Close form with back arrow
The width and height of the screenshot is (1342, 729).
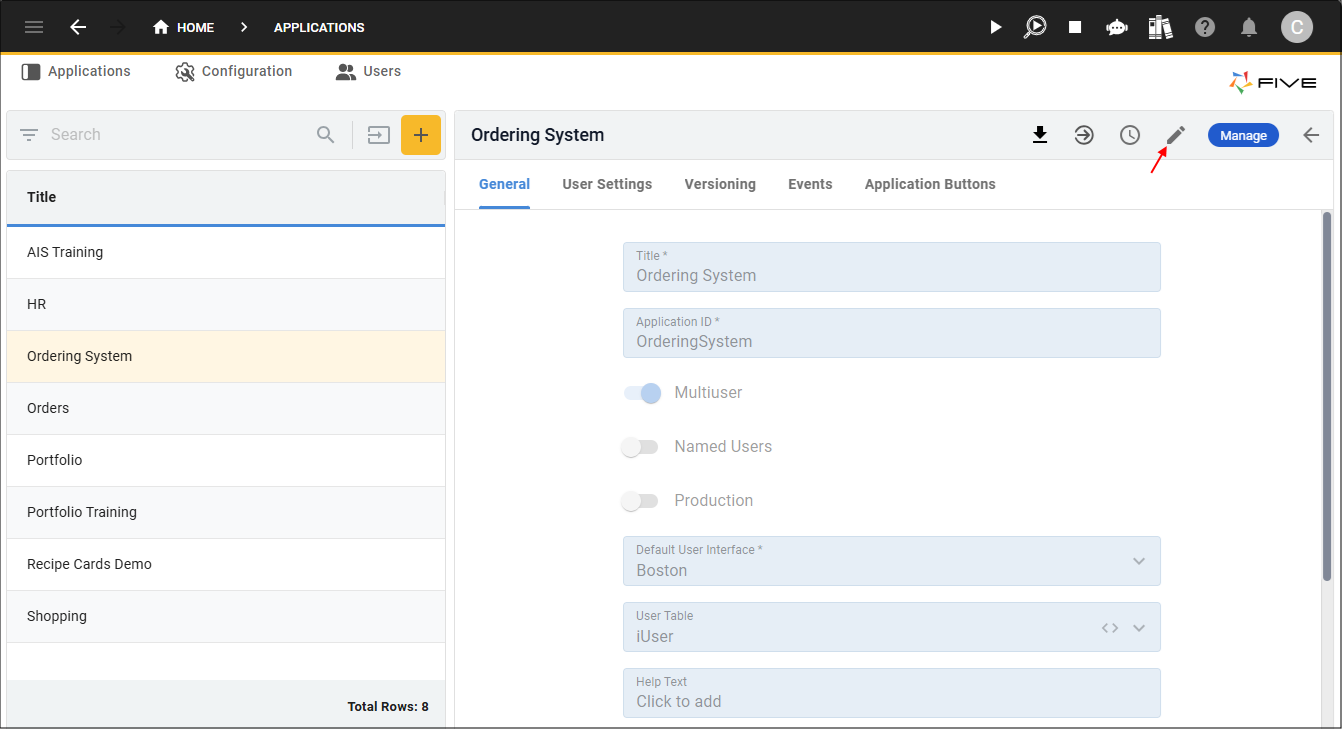click(x=1312, y=135)
